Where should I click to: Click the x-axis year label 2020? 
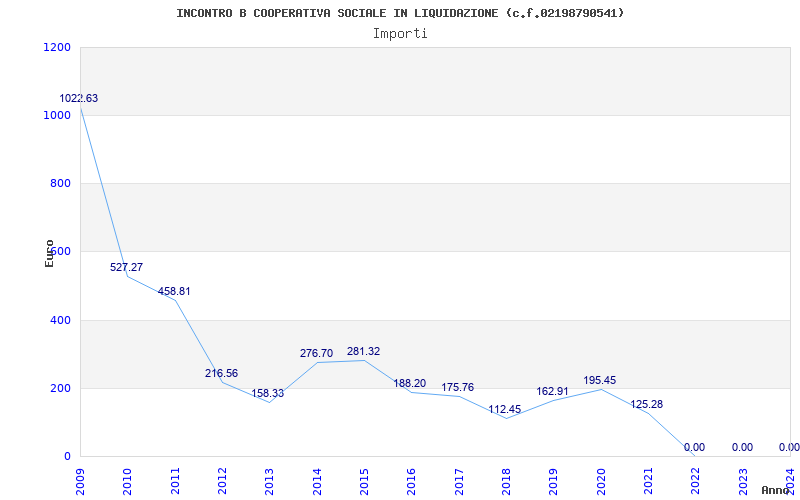(x=601, y=481)
